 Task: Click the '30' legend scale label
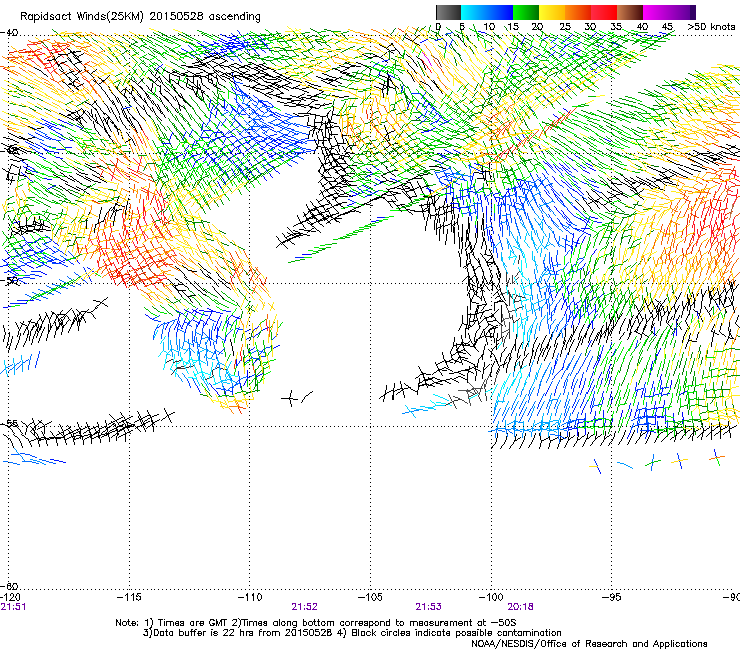point(590,27)
